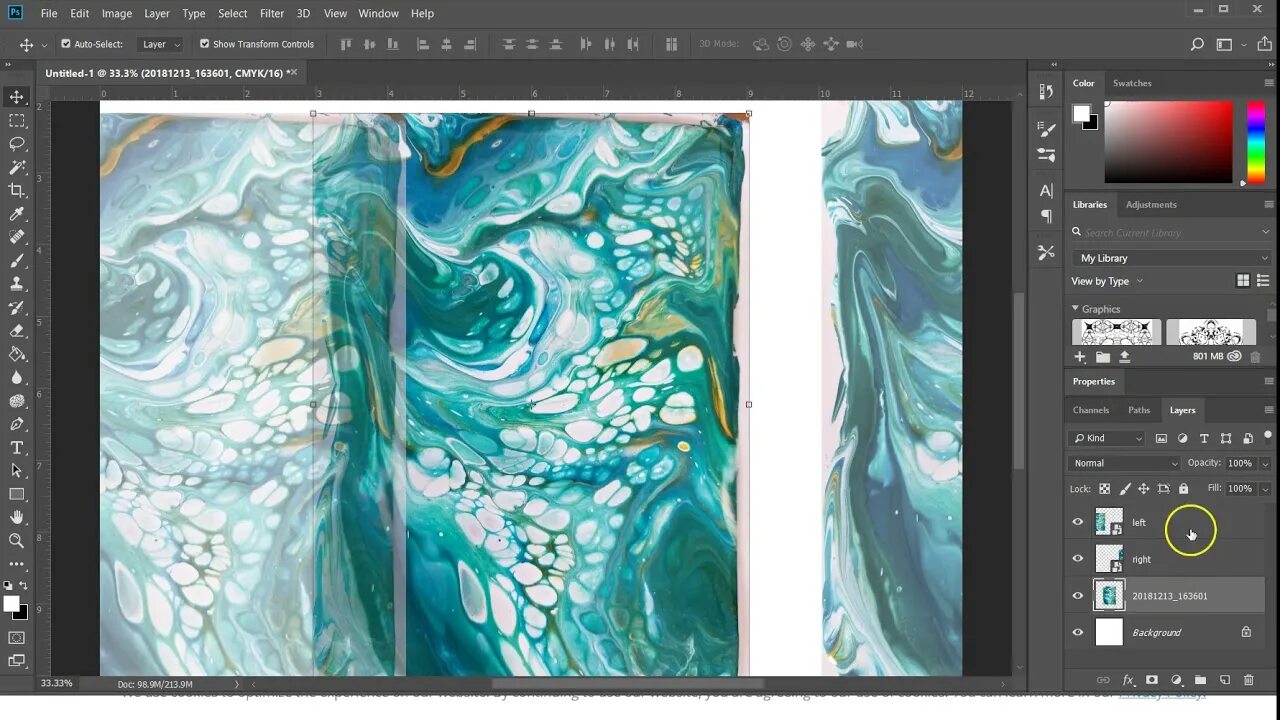Switch to the Swatches tab
1280x720 pixels.
point(1132,83)
